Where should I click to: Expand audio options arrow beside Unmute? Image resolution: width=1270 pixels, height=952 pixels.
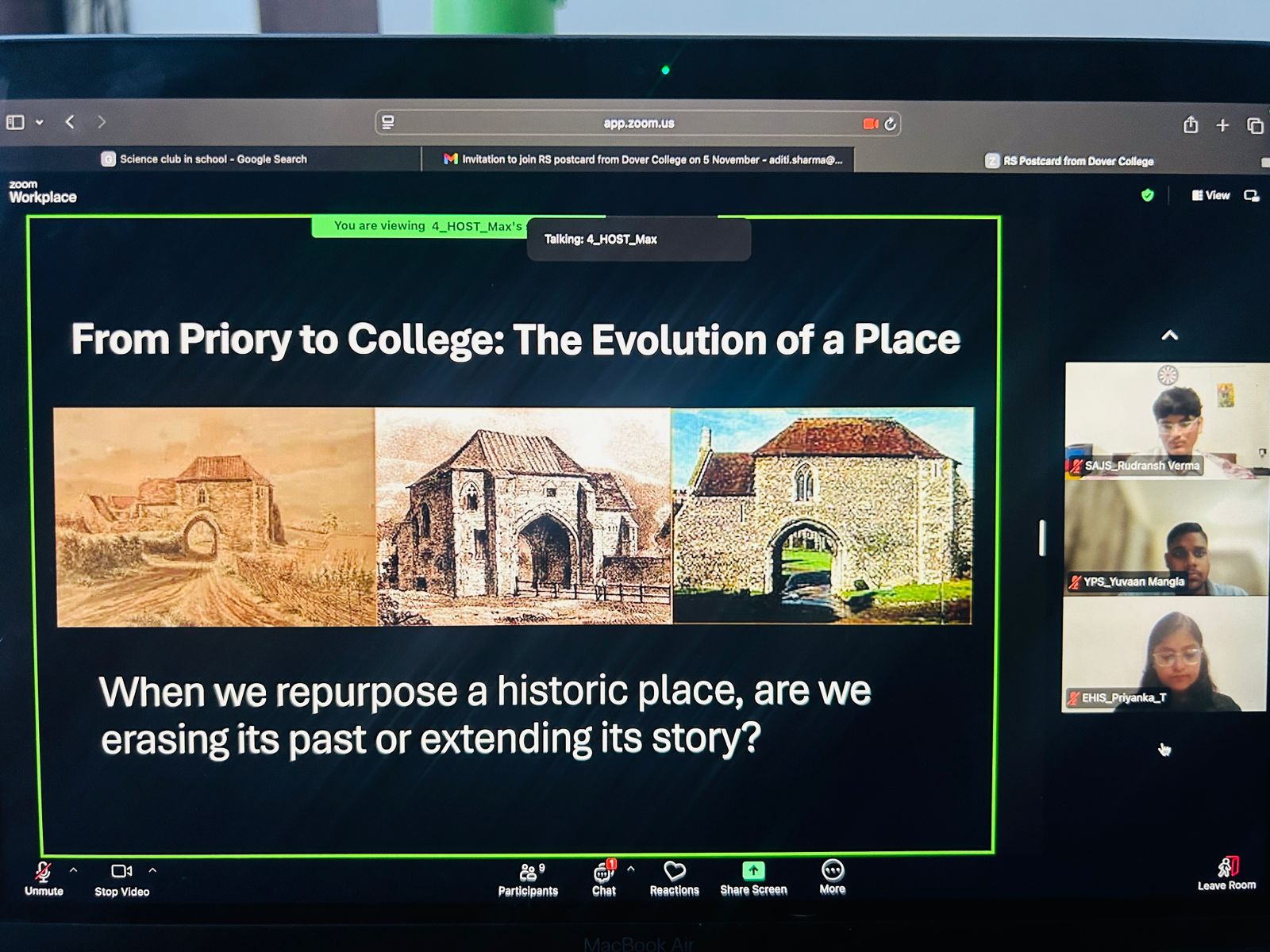pos(74,870)
